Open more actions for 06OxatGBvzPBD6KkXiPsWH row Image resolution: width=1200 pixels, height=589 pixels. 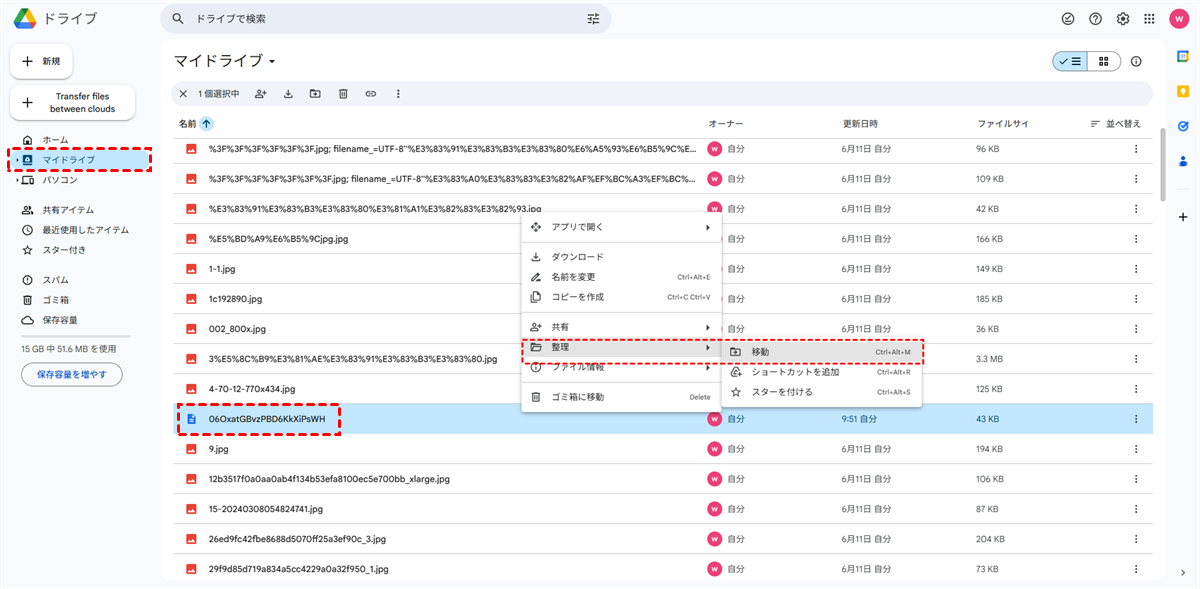[x=1136, y=419]
